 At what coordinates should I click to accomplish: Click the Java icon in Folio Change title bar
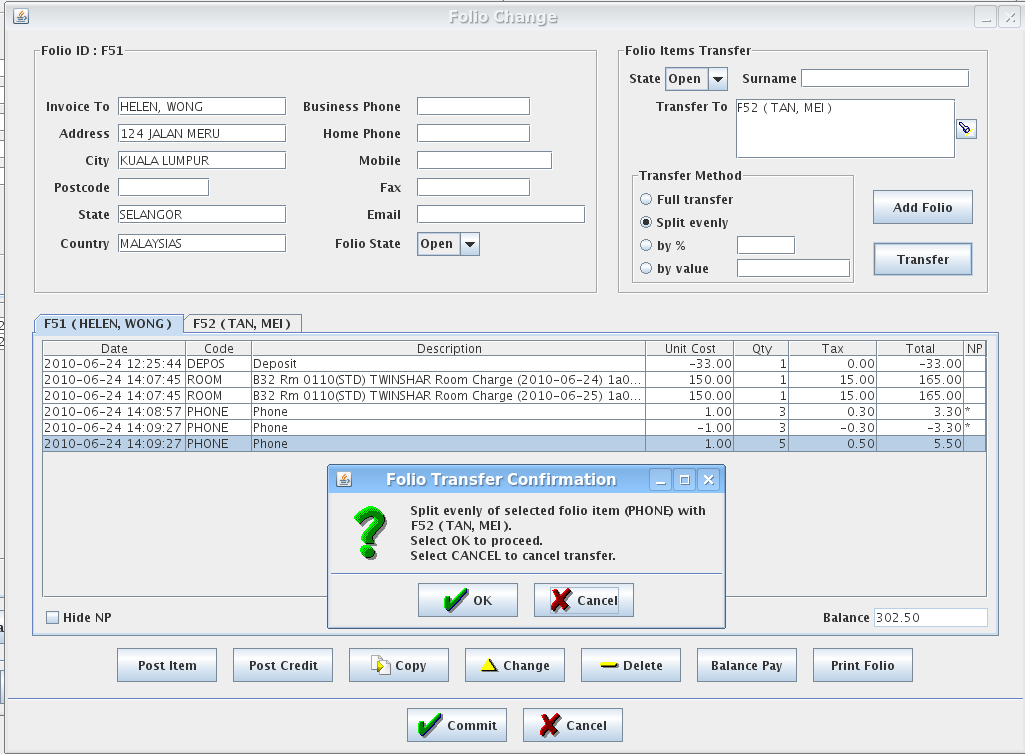tap(21, 16)
